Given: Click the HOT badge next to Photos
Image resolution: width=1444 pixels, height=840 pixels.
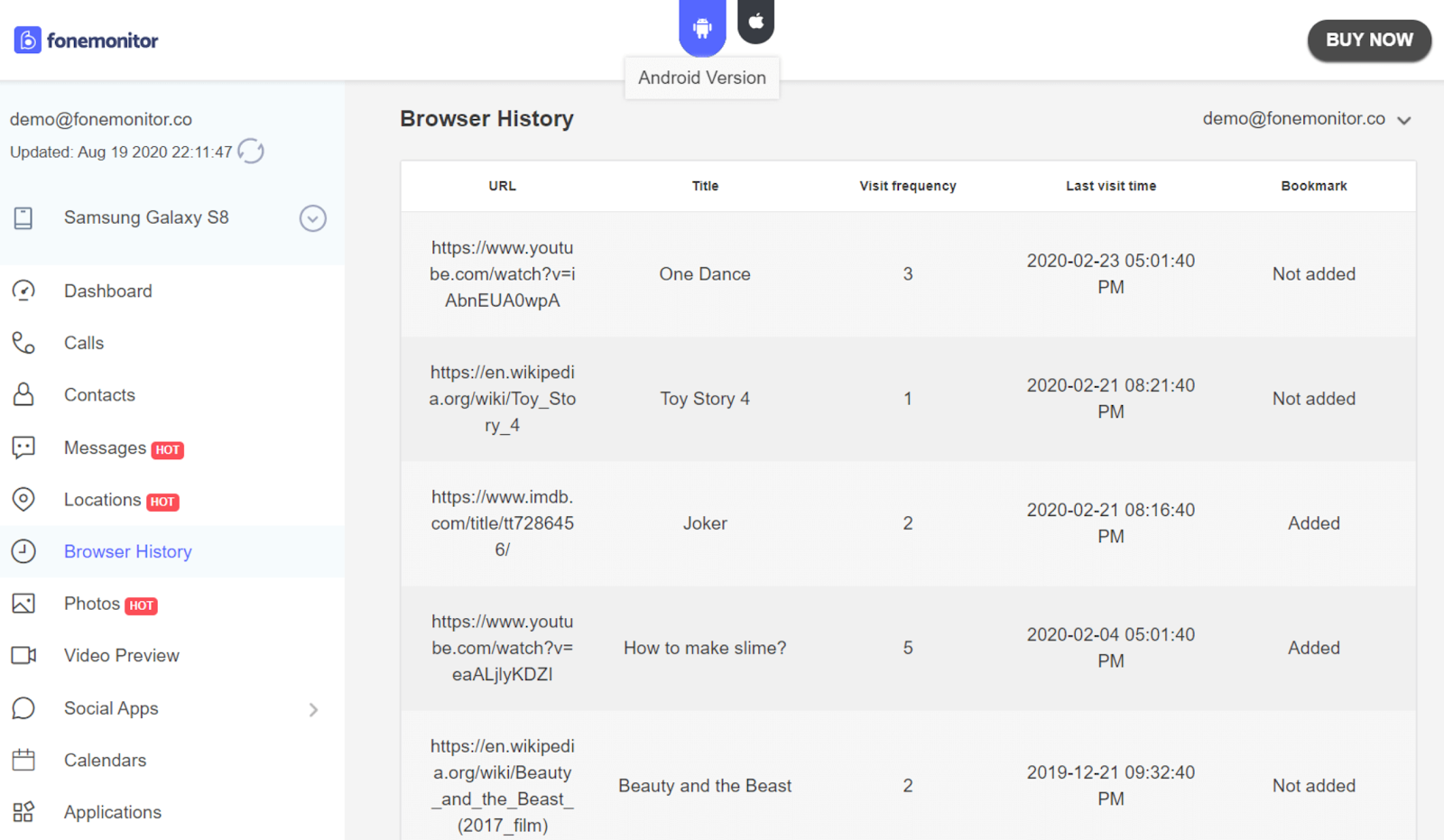Looking at the screenshot, I should tap(141, 605).
